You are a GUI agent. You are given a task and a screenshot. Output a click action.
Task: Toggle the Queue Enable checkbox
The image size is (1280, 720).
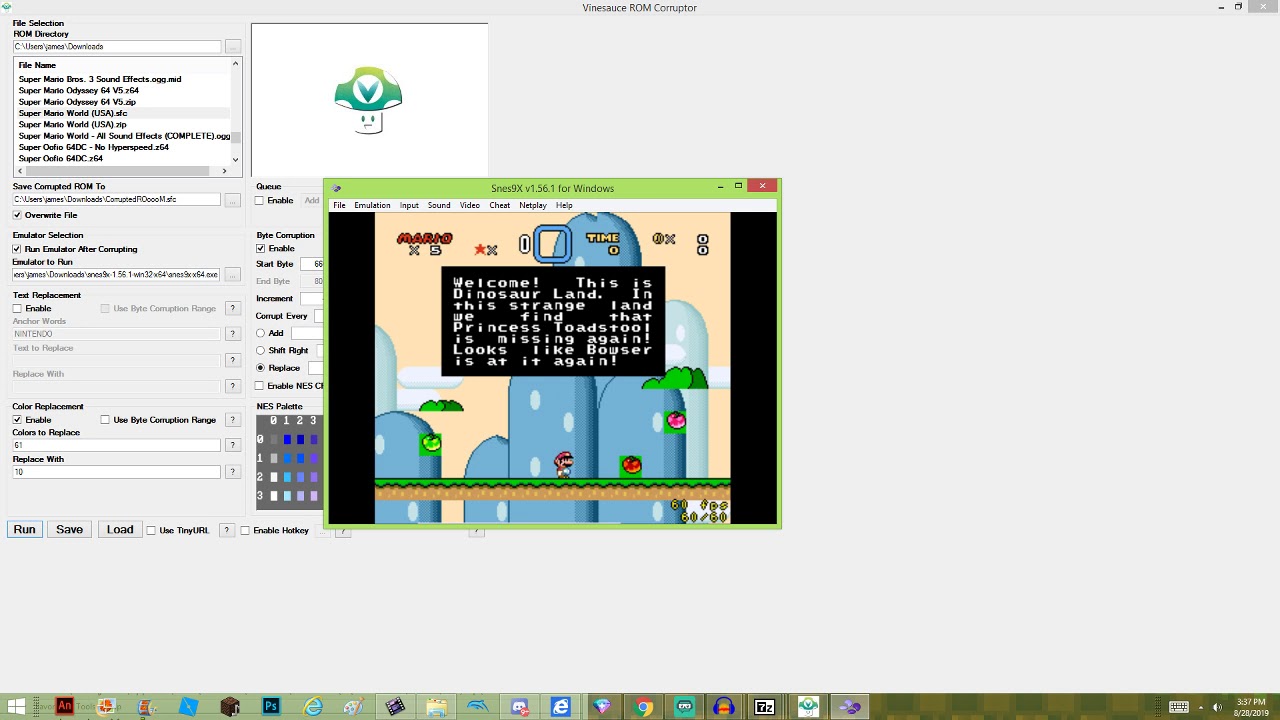(x=260, y=201)
